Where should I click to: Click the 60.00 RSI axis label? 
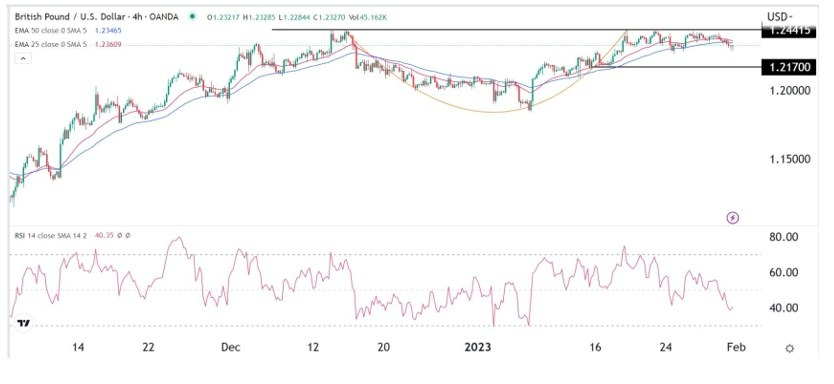(783, 272)
